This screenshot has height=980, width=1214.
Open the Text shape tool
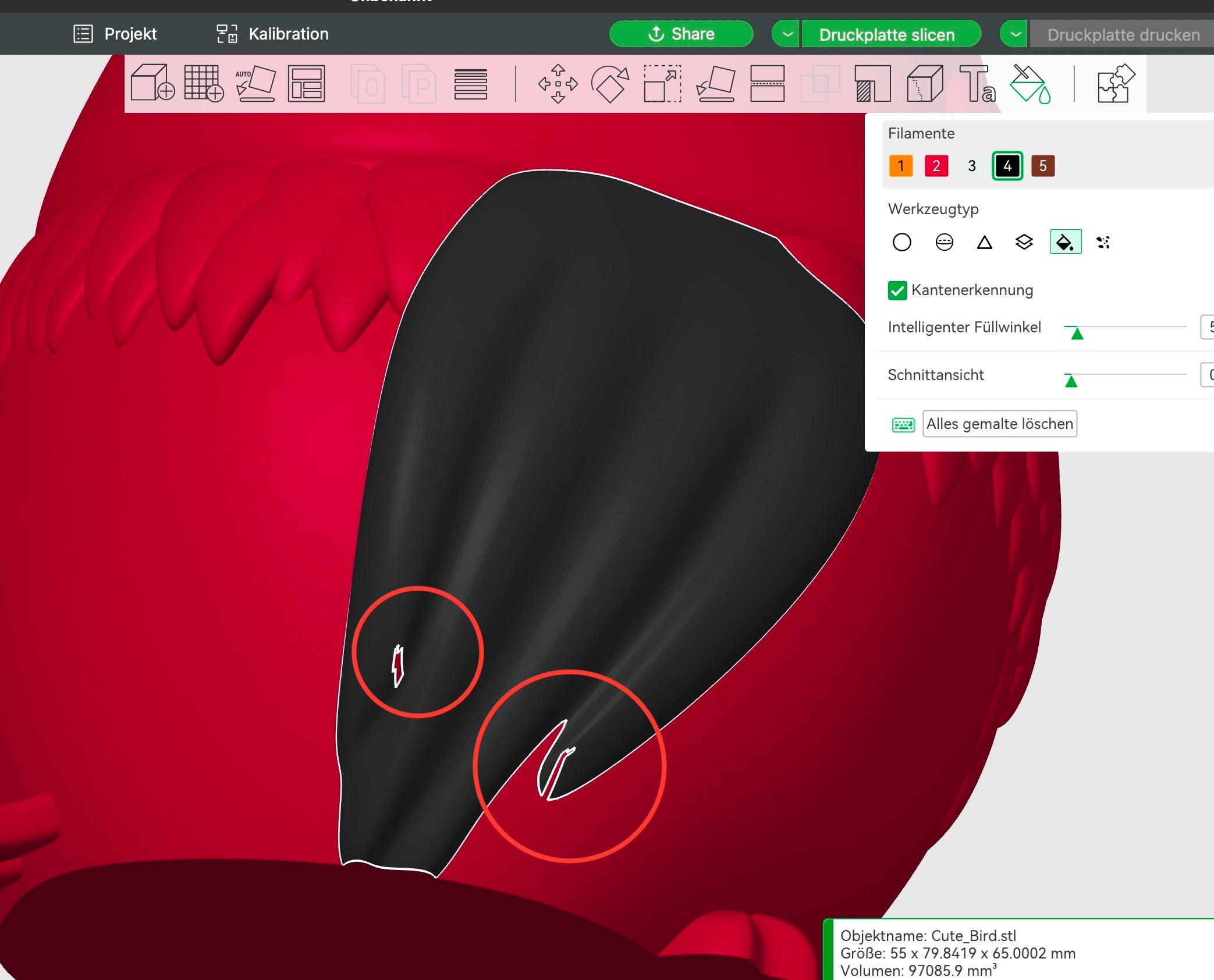pos(977,83)
